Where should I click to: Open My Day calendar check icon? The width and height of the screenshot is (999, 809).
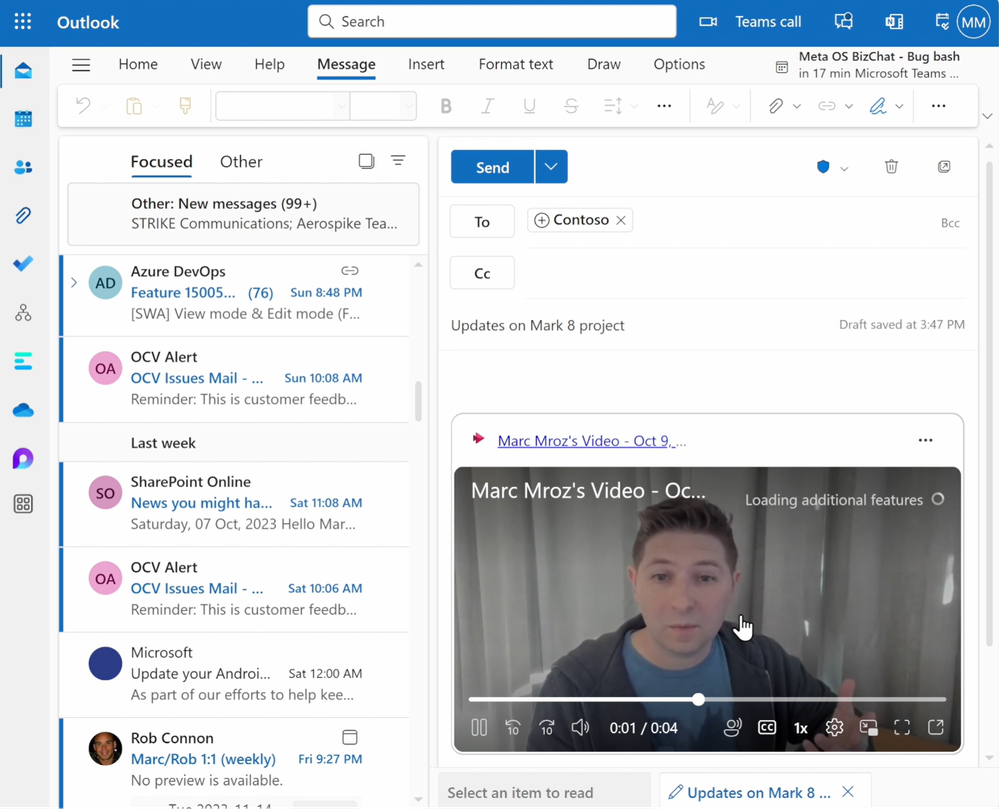[x=942, y=22]
